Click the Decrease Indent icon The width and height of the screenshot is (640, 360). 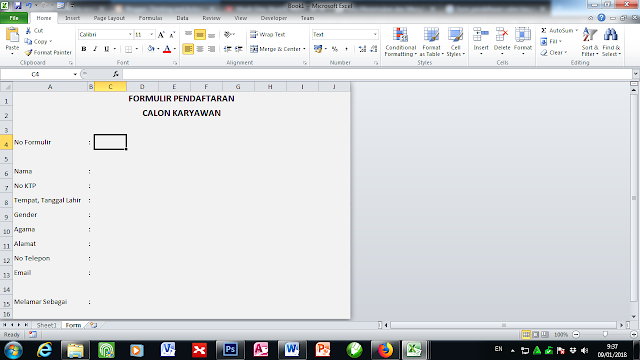[x=228, y=49]
